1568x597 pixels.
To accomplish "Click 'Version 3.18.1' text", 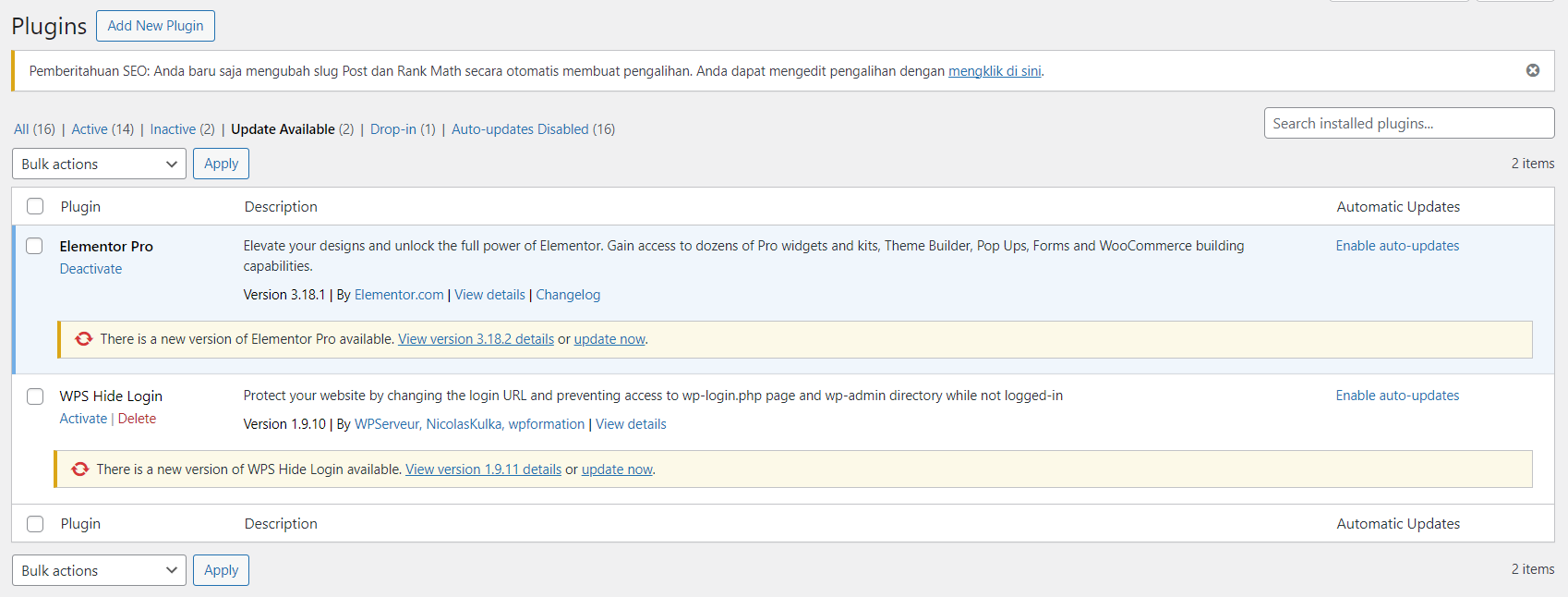I will click(284, 295).
